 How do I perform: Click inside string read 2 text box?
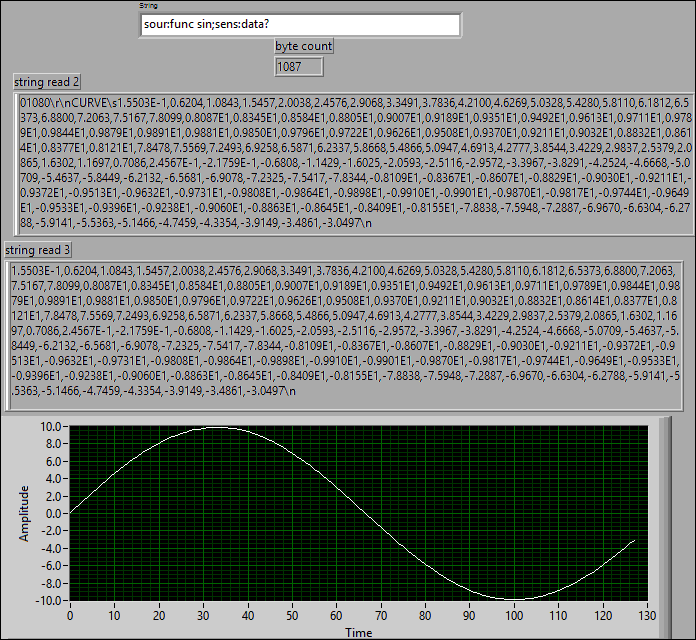click(x=355, y=163)
